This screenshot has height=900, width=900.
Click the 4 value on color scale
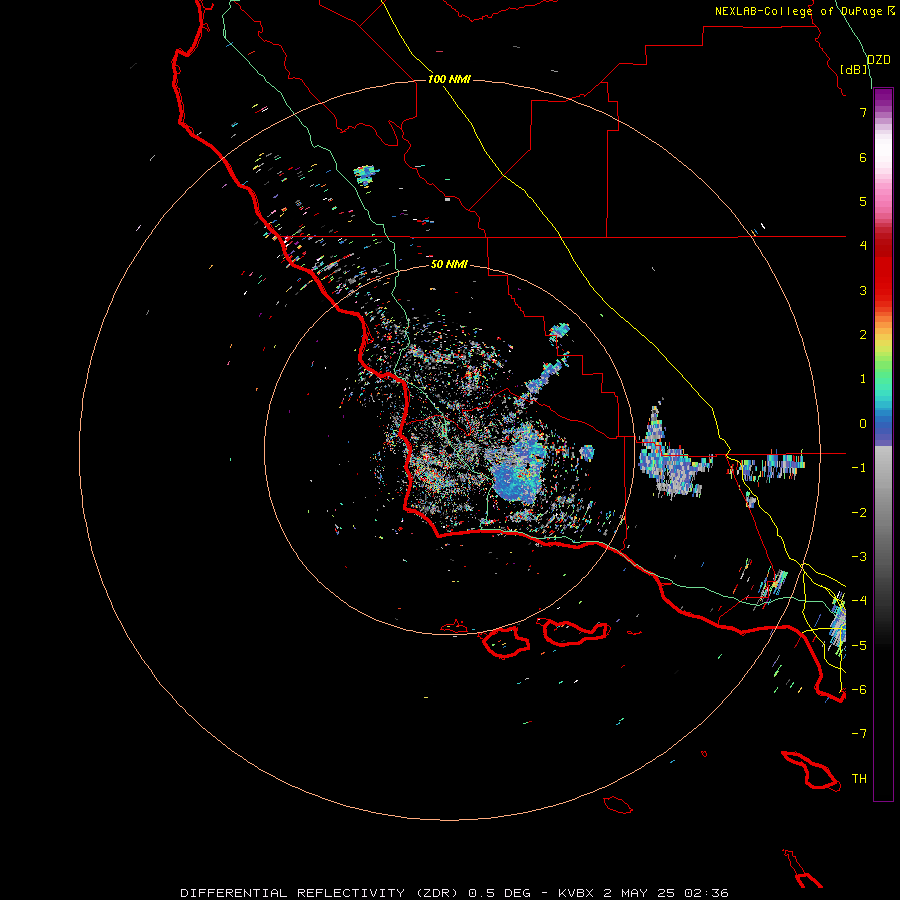click(863, 246)
